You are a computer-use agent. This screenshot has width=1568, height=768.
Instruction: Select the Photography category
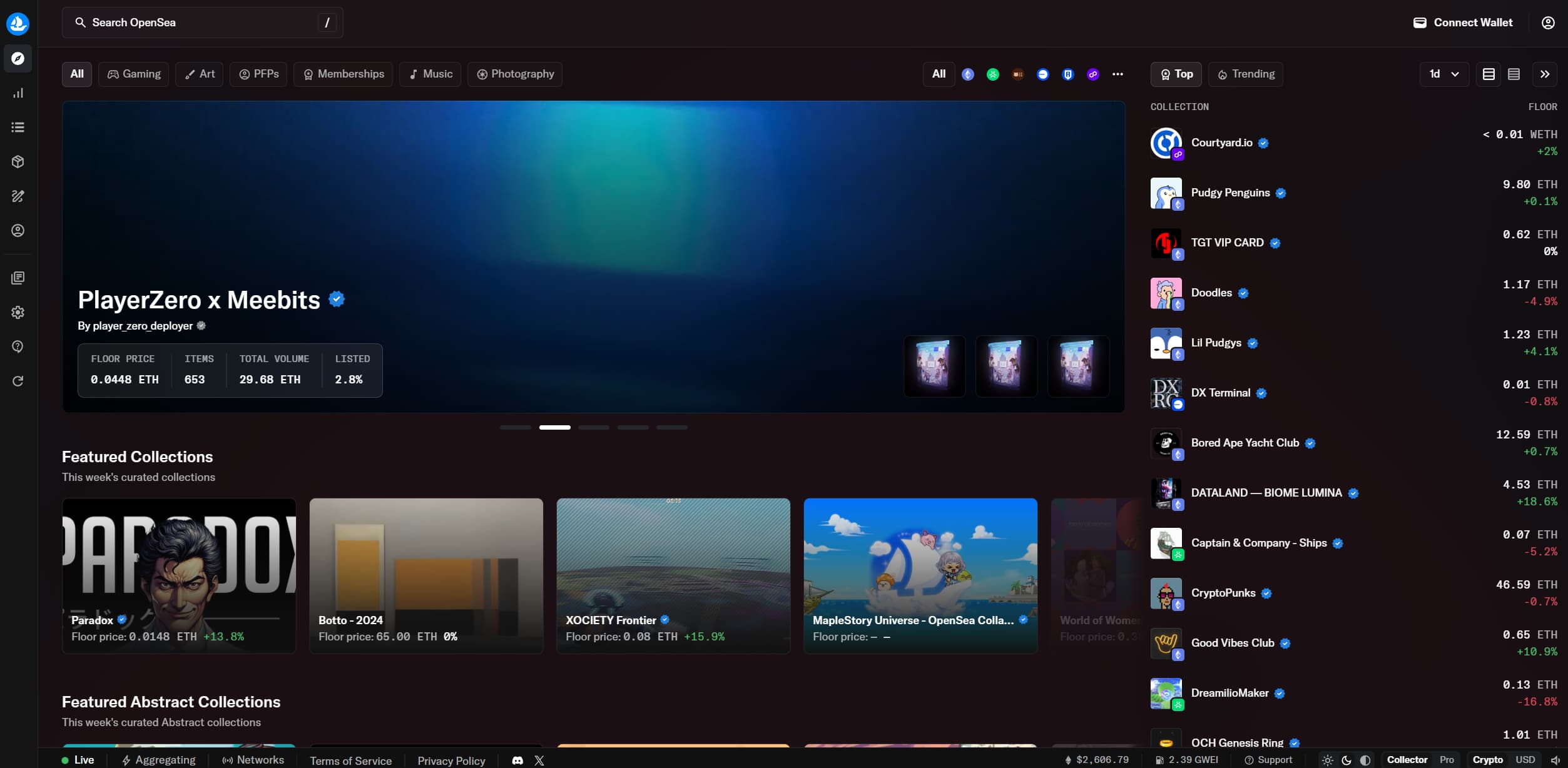click(515, 74)
